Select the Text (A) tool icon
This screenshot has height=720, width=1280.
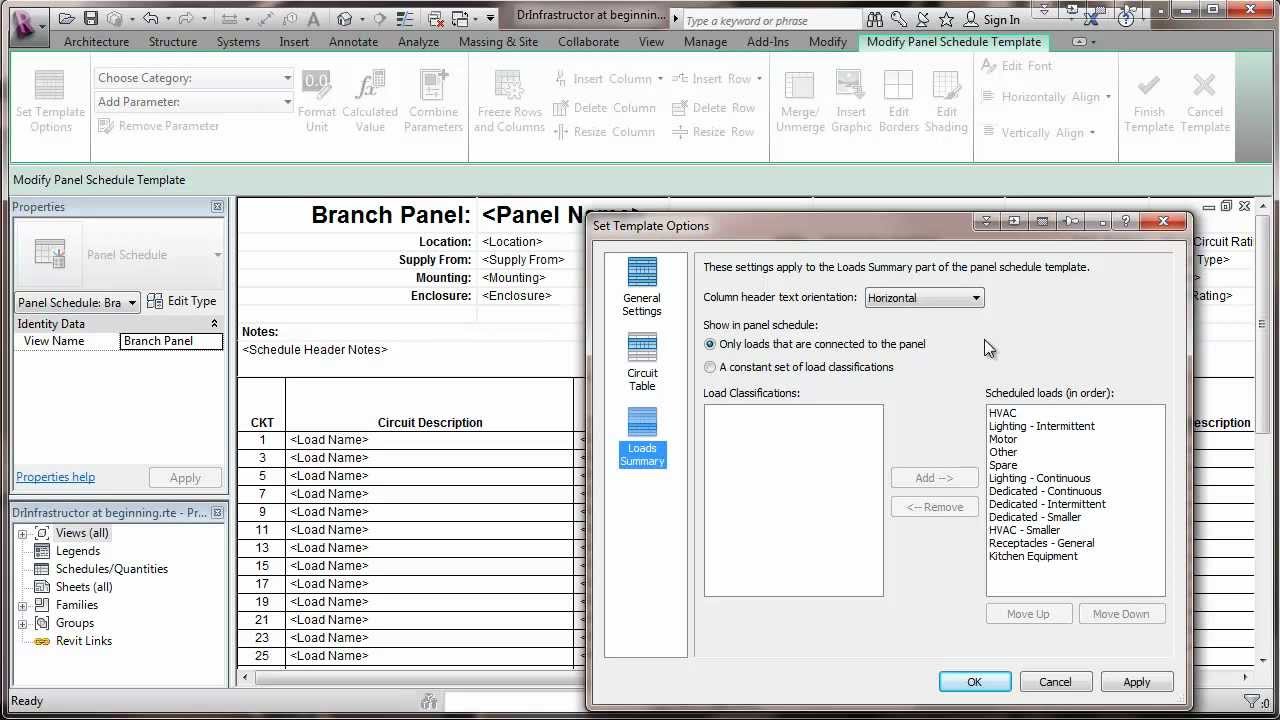(314, 19)
